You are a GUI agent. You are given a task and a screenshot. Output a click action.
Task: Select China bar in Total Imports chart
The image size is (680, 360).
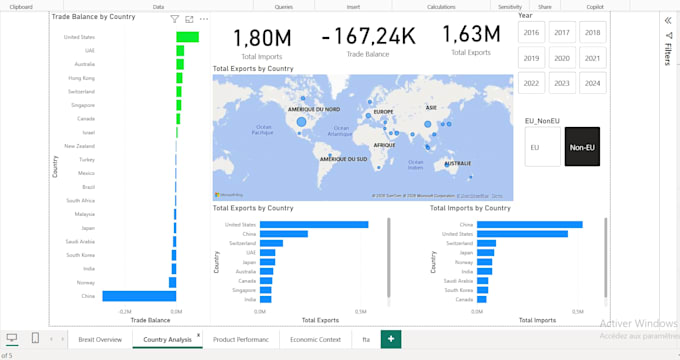(x=530, y=225)
